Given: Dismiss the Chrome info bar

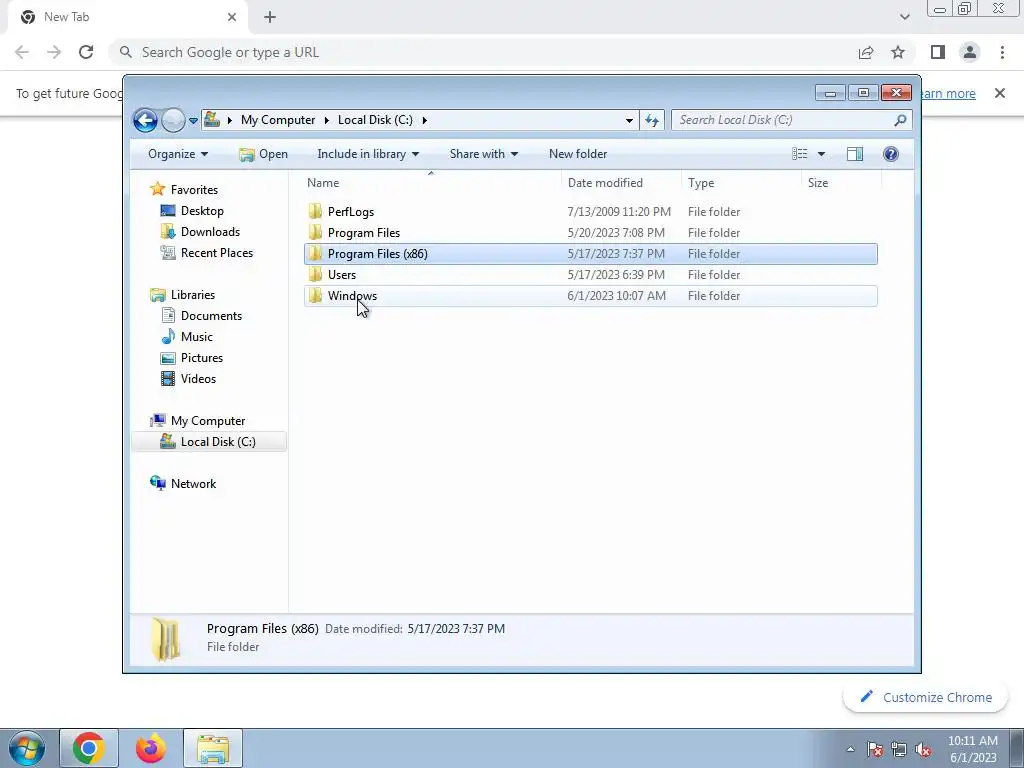Looking at the screenshot, I should click(x=999, y=93).
